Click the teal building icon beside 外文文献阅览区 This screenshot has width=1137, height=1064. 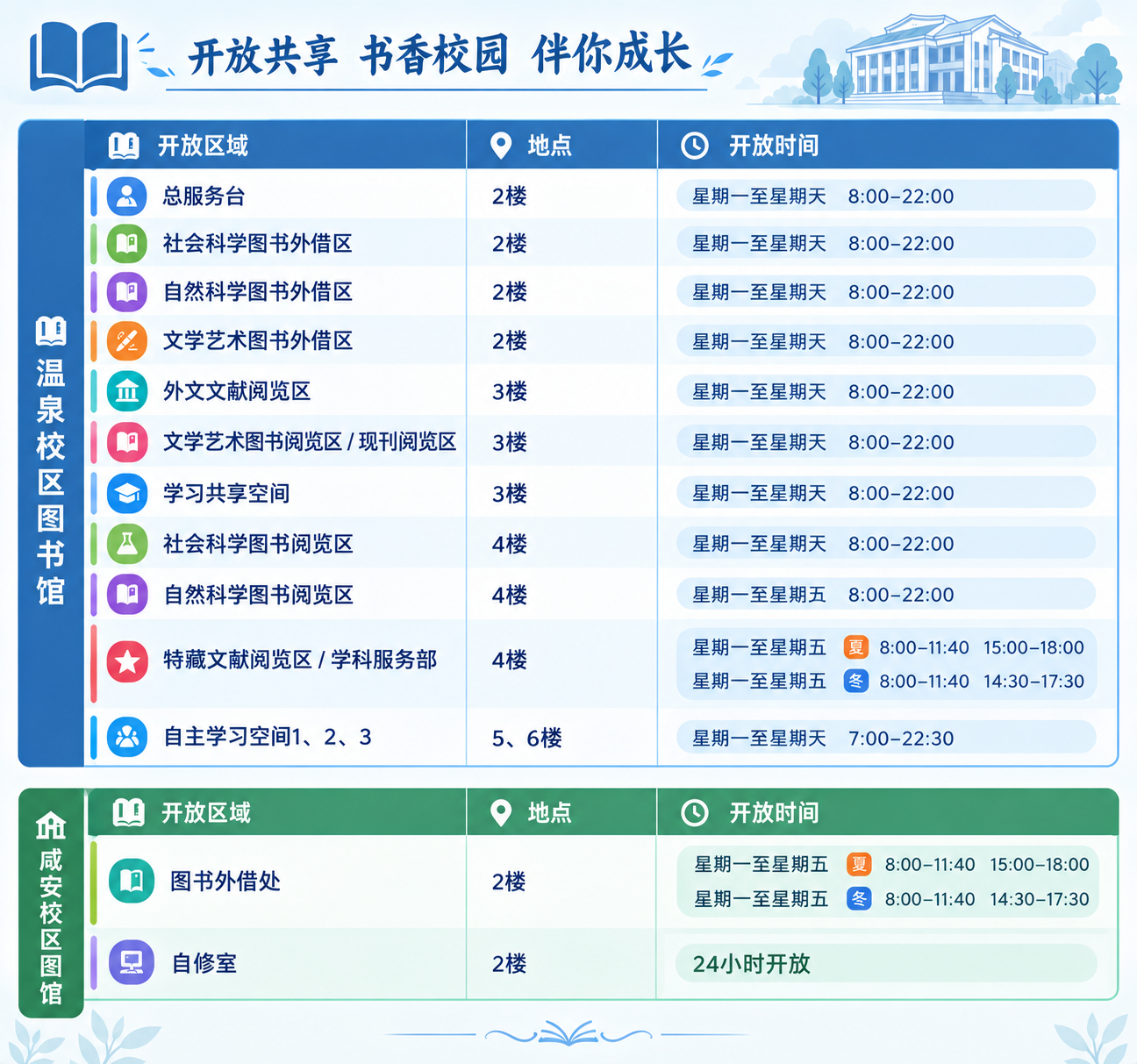(127, 391)
